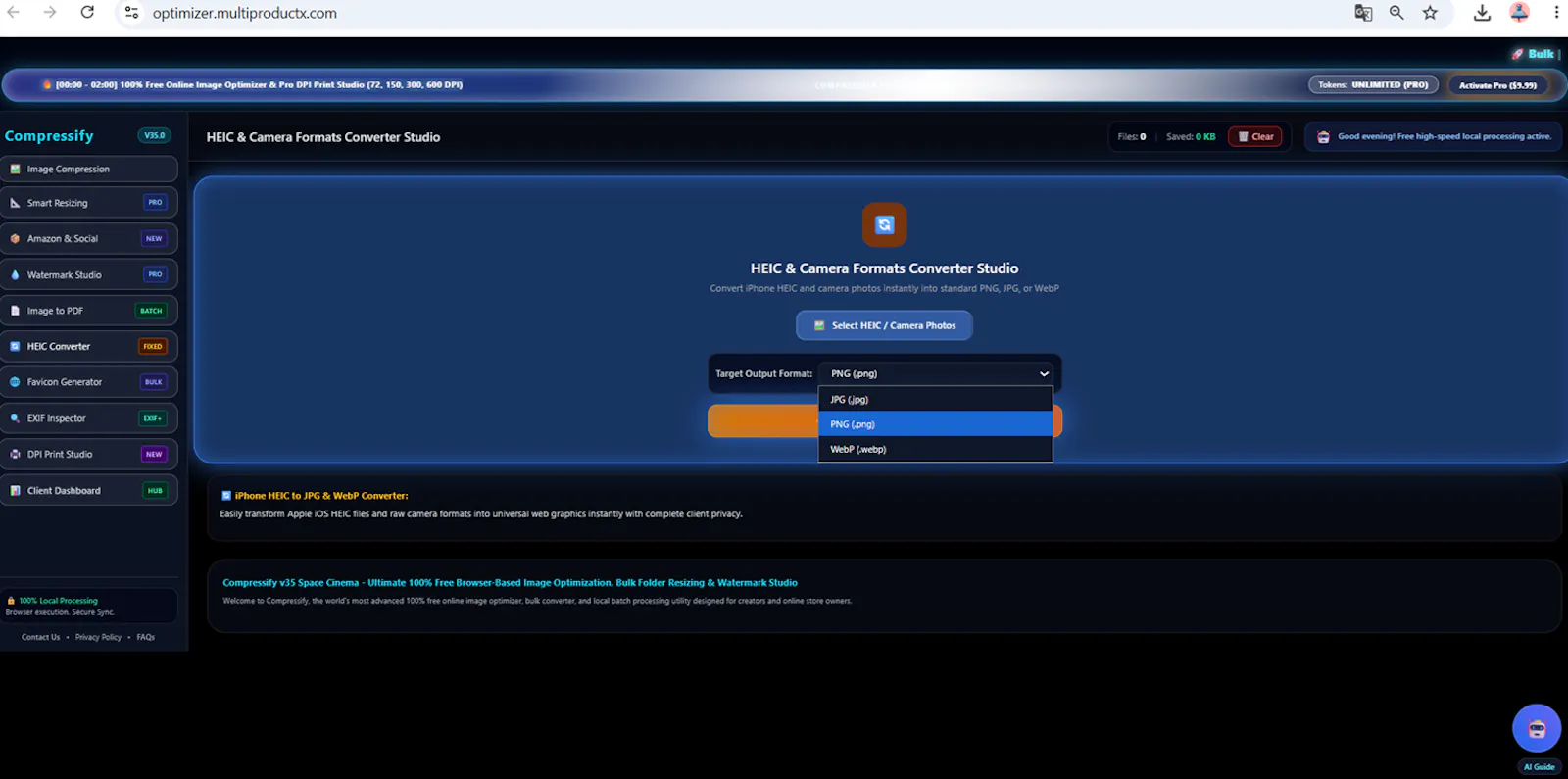This screenshot has height=779, width=1568.
Task: Click the Client Dashboard icon
Action: 15,490
